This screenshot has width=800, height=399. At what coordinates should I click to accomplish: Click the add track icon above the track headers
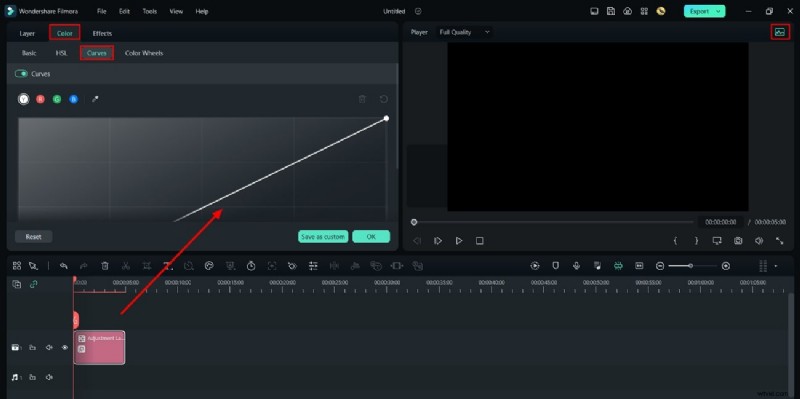(x=17, y=284)
